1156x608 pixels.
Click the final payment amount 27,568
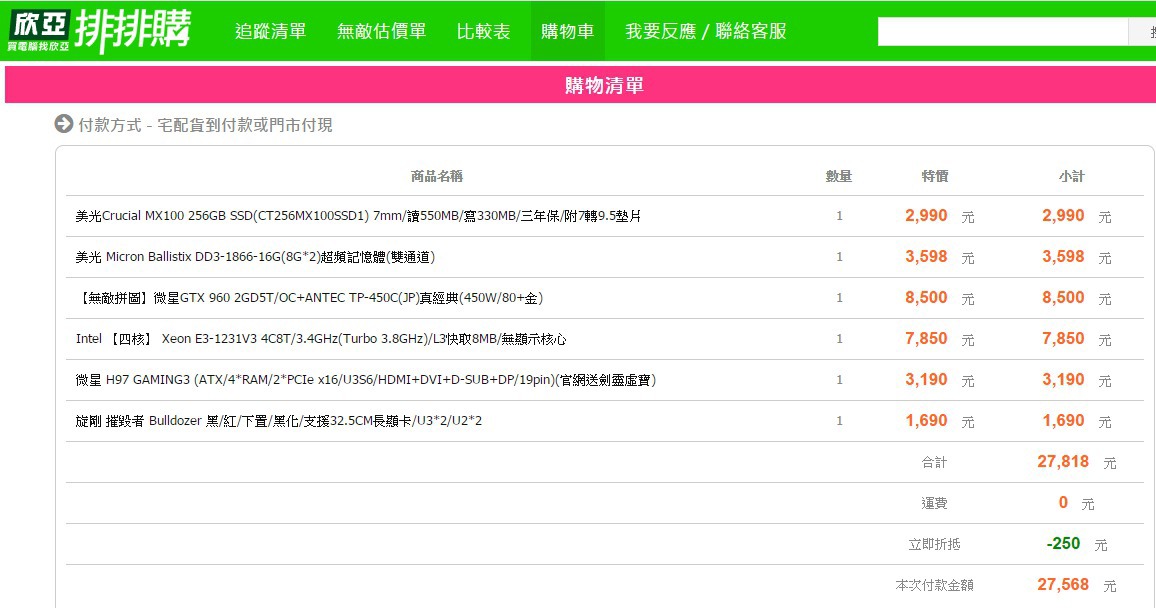click(x=1063, y=584)
